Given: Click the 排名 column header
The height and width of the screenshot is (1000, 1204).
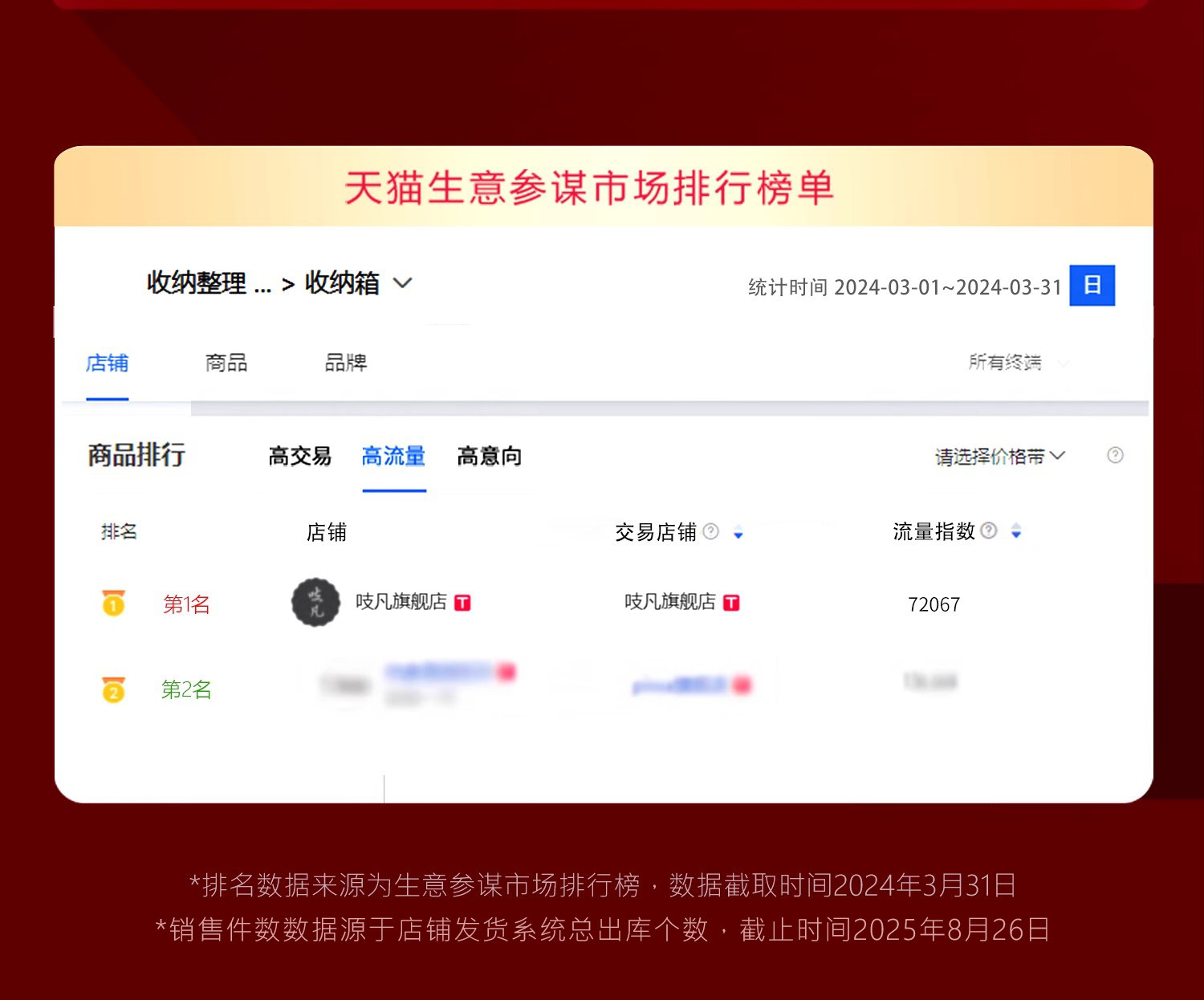Looking at the screenshot, I should 119,531.
